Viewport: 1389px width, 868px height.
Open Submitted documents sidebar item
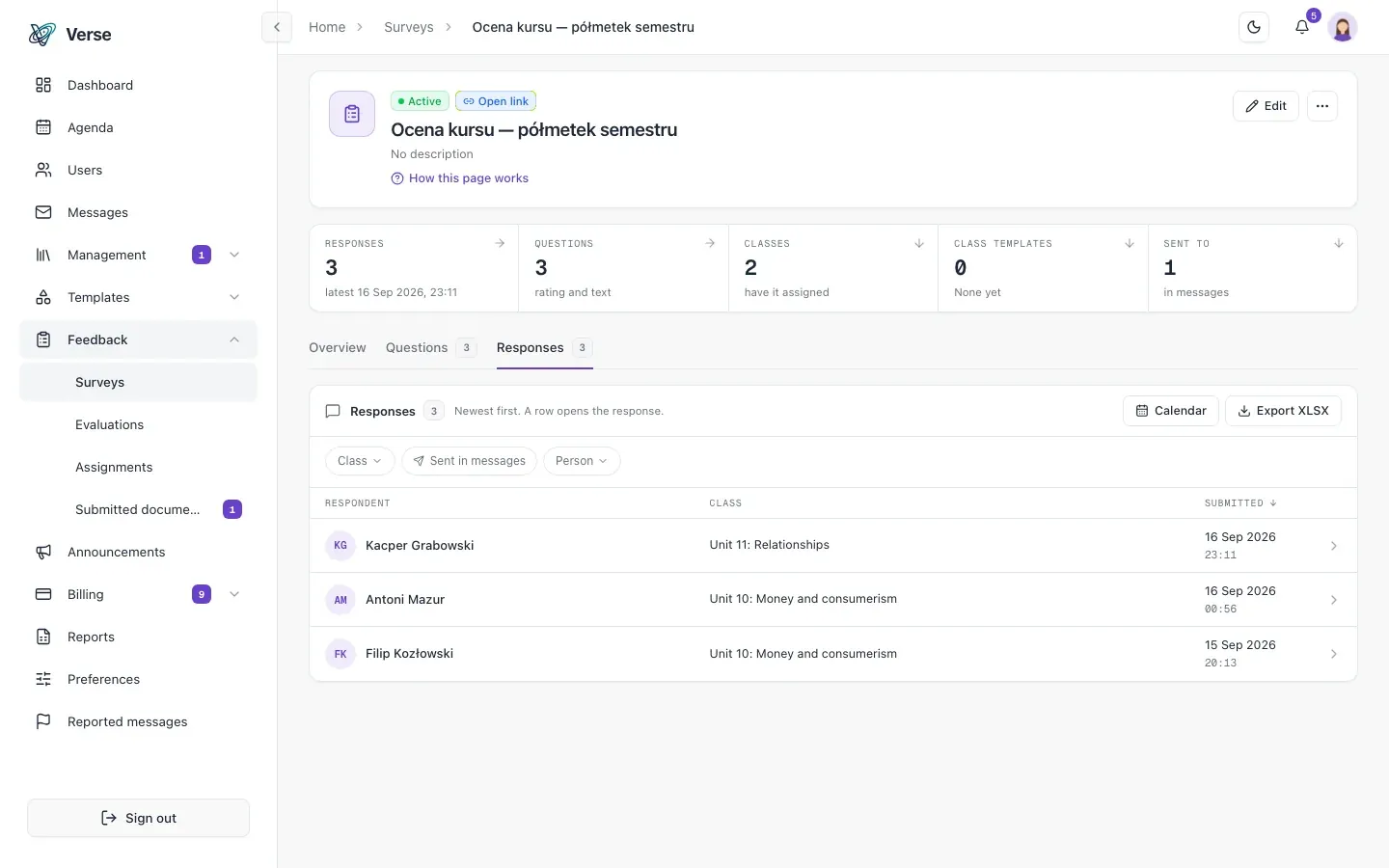[x=138, y=509]
